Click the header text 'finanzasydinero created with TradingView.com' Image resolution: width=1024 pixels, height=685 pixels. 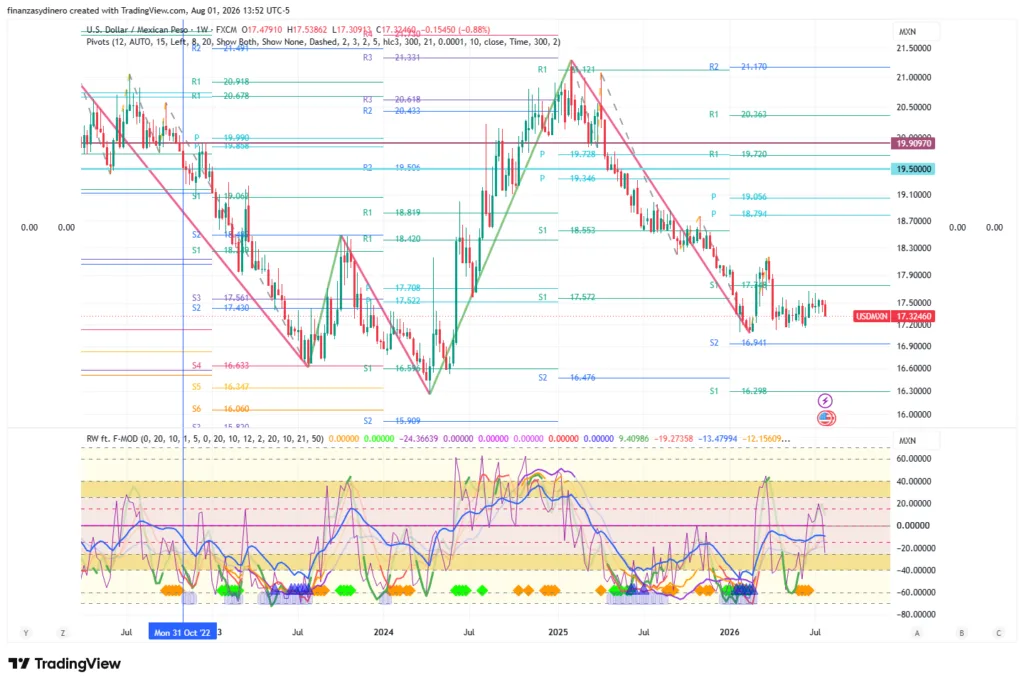pyautogui.click(x=97, y=10)
